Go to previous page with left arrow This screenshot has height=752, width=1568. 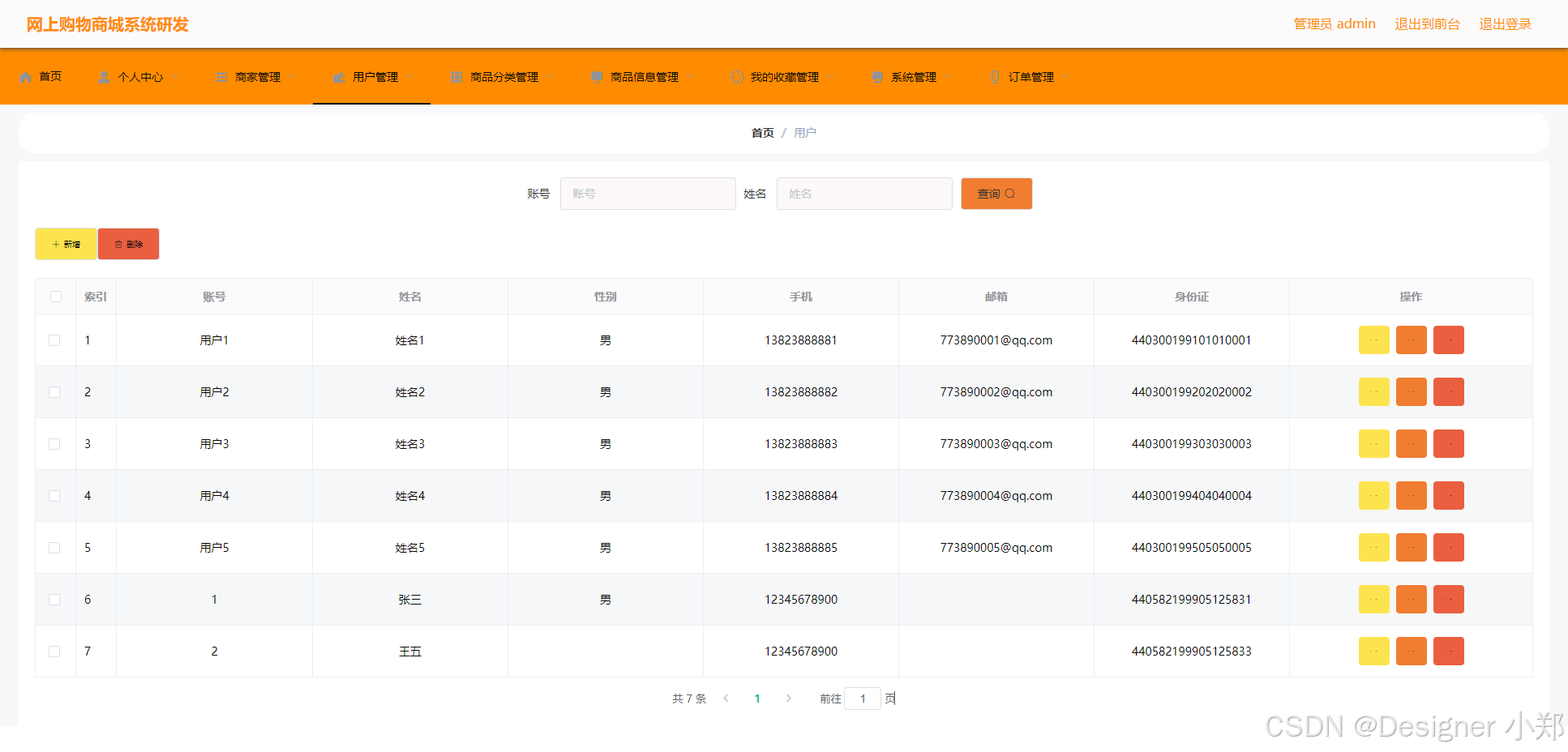click(x=726, y=699)
